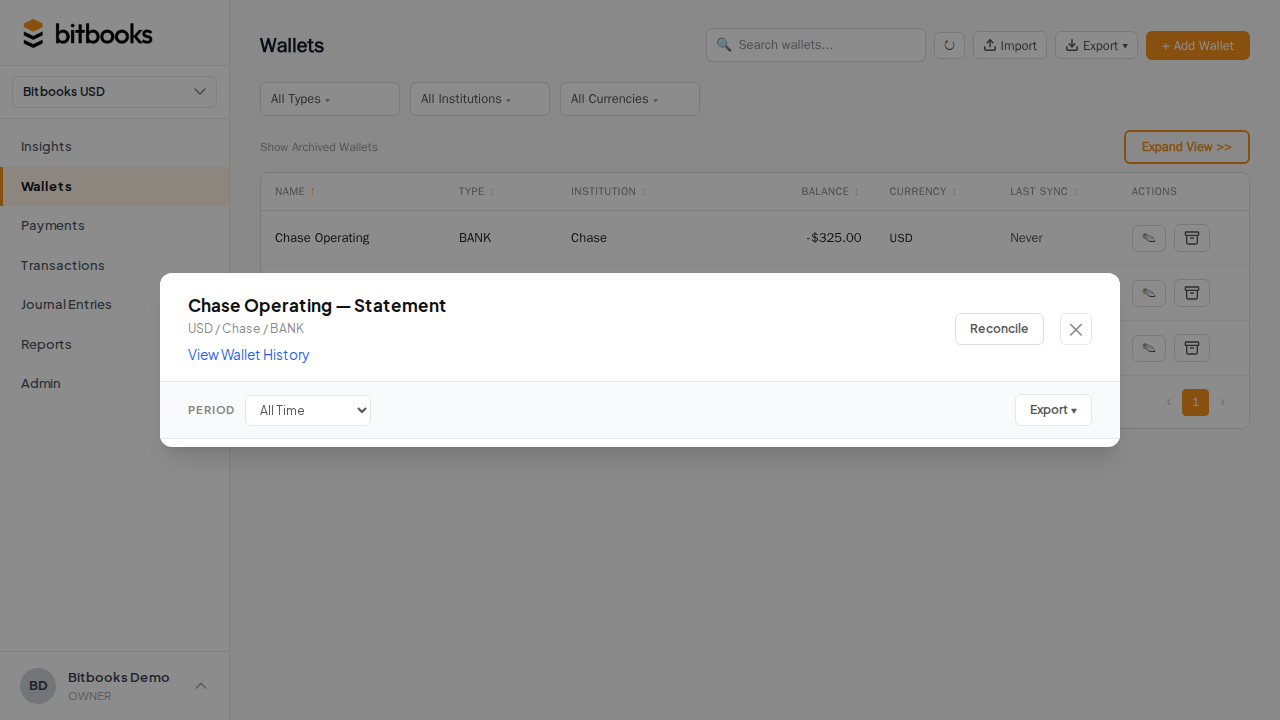The image size is (1280, 720).
Task: Toggle Show Archived Wallets
Action: 319,147
